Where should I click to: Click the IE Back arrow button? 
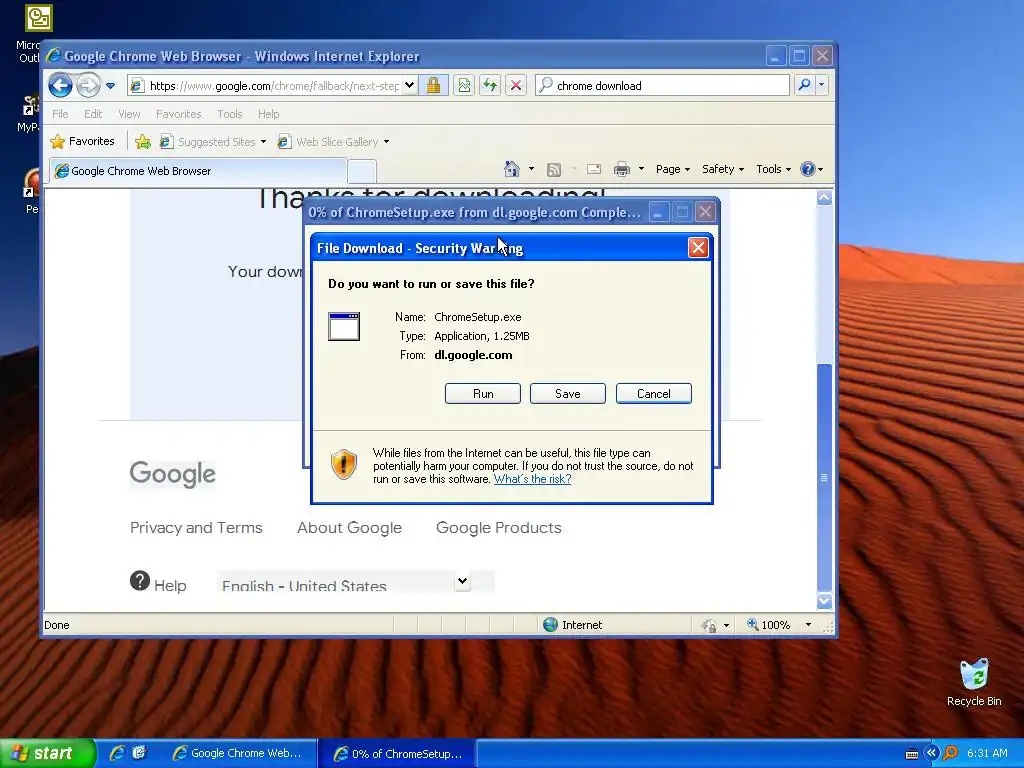click(x=60, y=85)
